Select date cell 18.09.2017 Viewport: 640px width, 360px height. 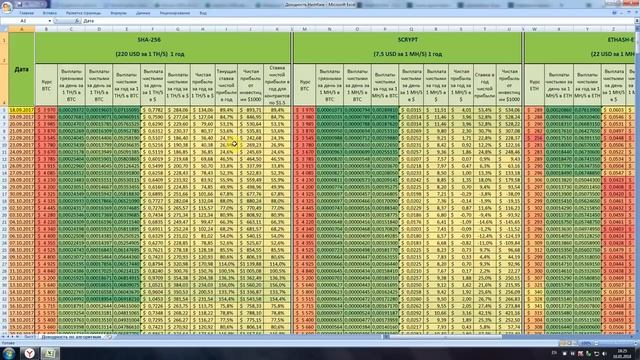click(x=22, y=110)
